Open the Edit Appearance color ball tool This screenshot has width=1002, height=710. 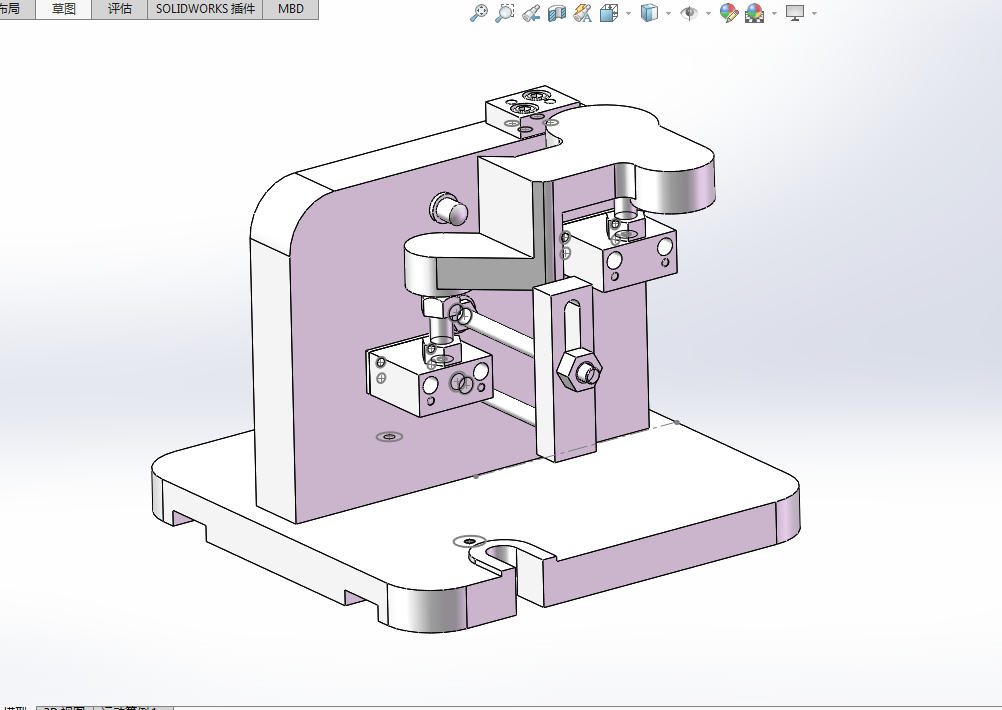[728, 13]
